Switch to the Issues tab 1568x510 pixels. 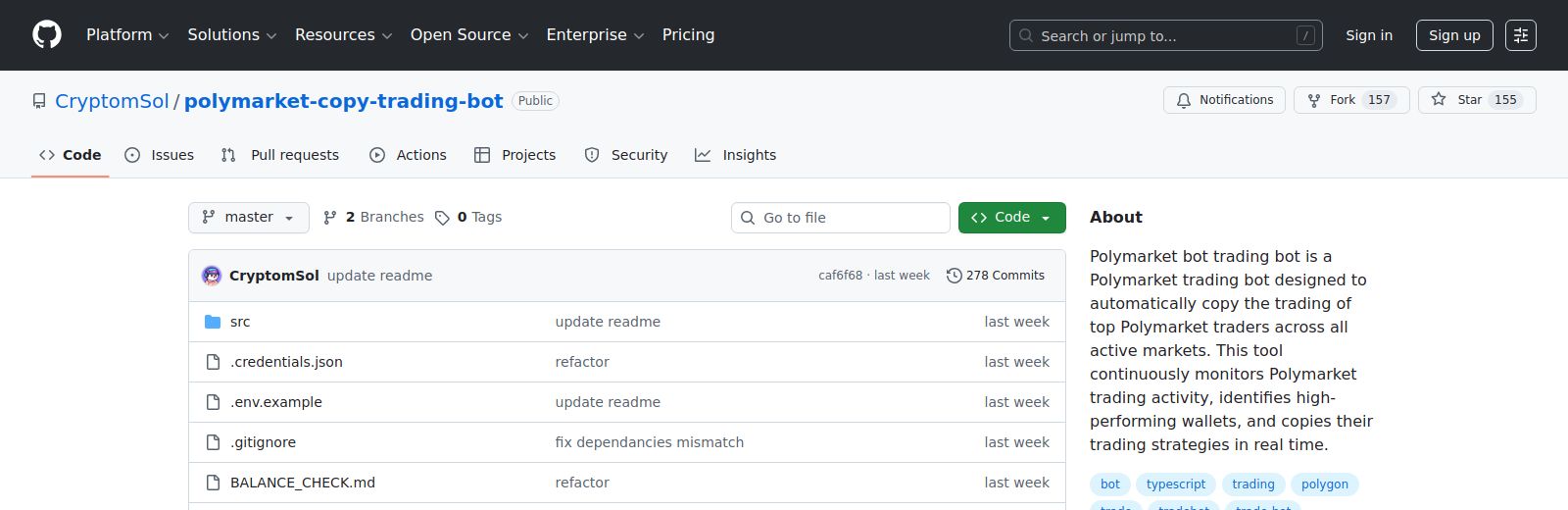click(x=160, y=155)
